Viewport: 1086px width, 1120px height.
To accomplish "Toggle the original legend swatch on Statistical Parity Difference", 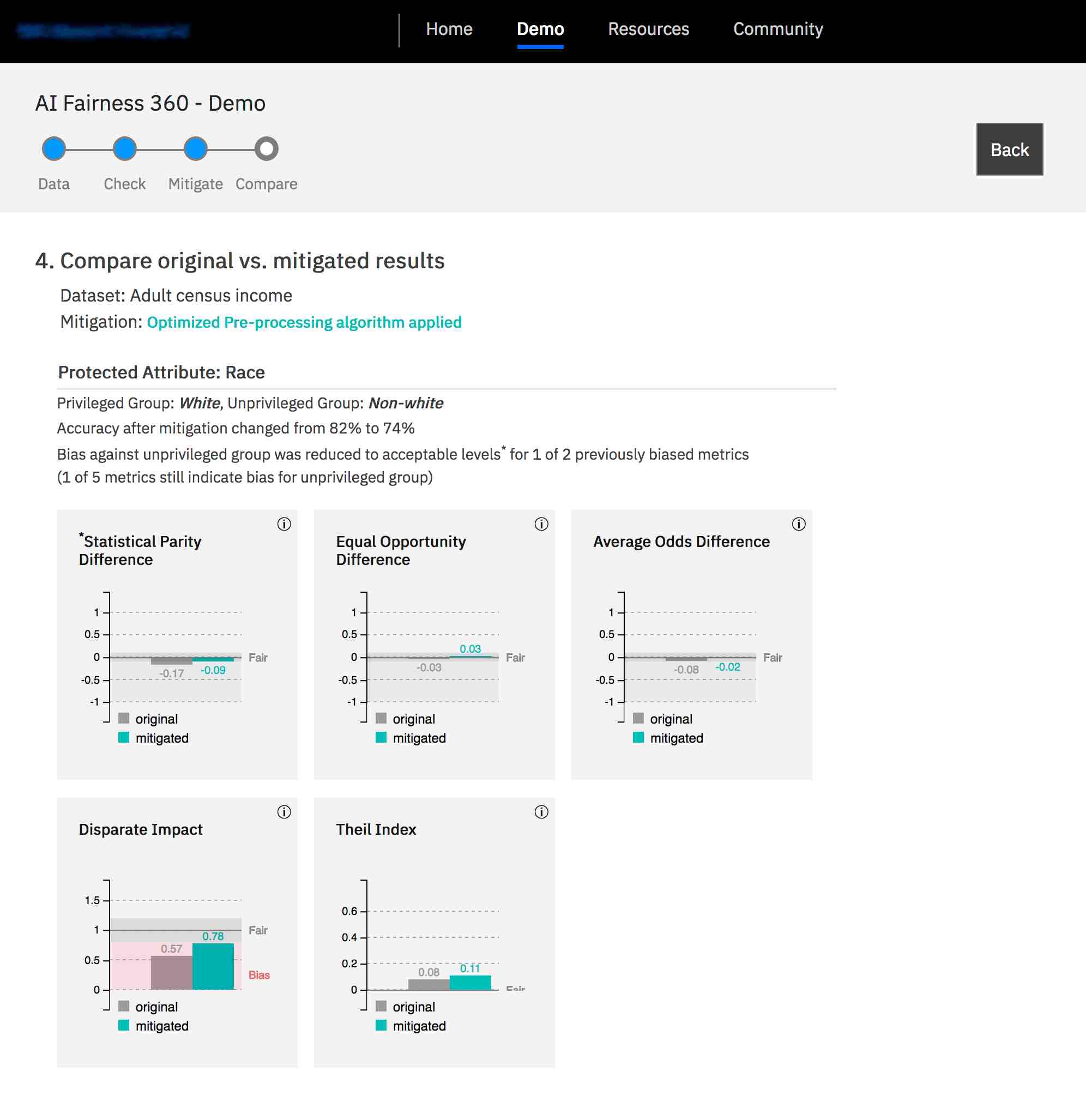I will click(x=123, y=718).
